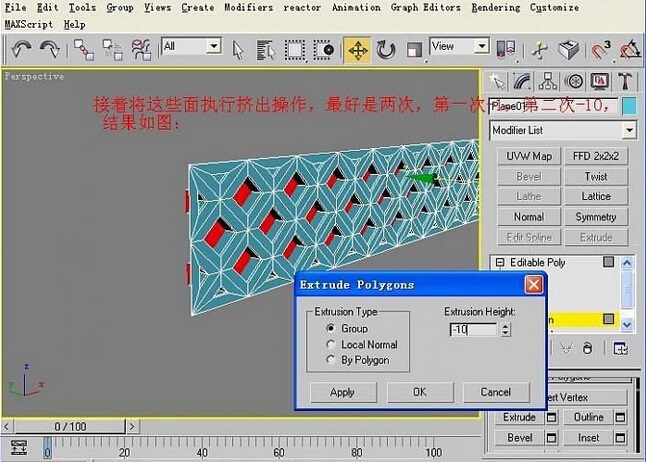Select the Select and Link tool
The width and height of the screenshot is (646, 462).
pos(83,49)
